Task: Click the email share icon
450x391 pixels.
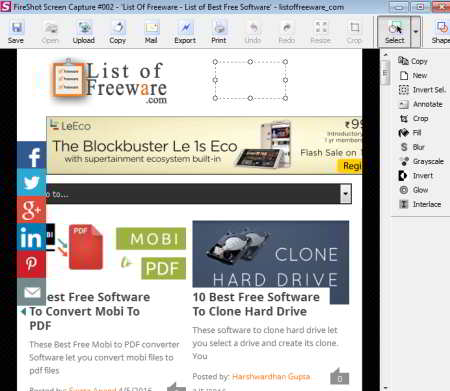Action: click(32, 292)
